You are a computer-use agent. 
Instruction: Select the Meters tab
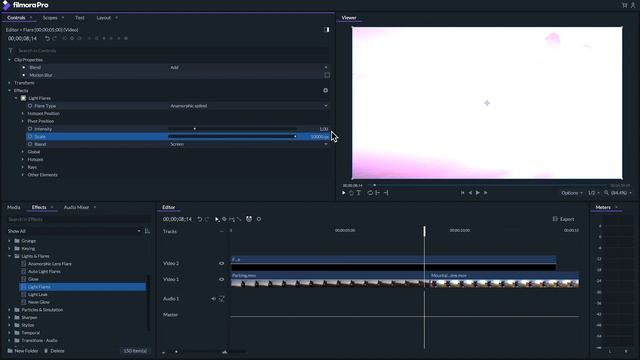pos(603,207)
